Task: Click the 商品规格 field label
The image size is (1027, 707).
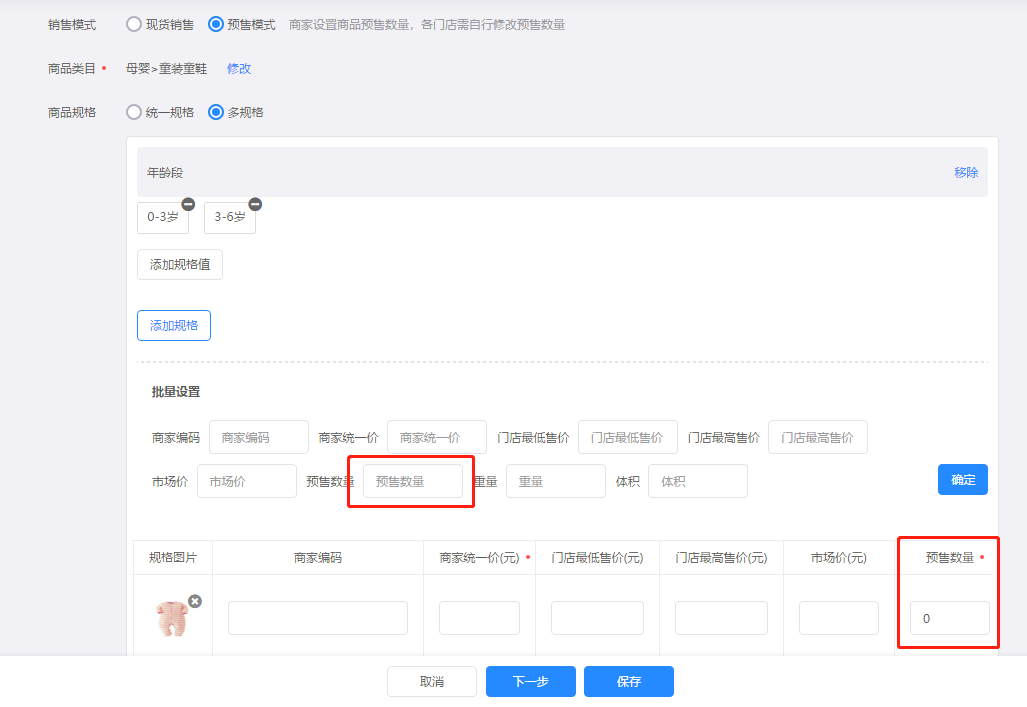Action: (x=72, y=112)
